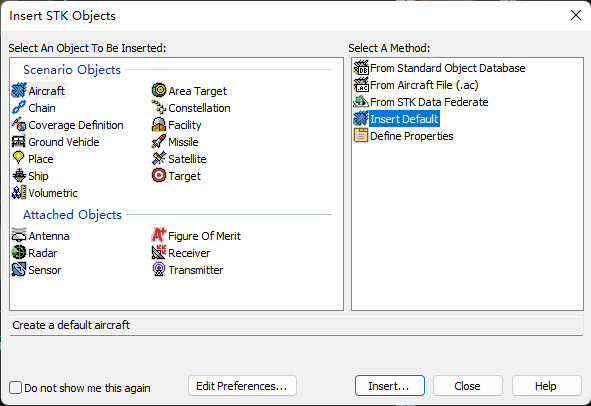Click the 'Constellation' label
This screenshot has width=591, height=406.
(199, 108)
